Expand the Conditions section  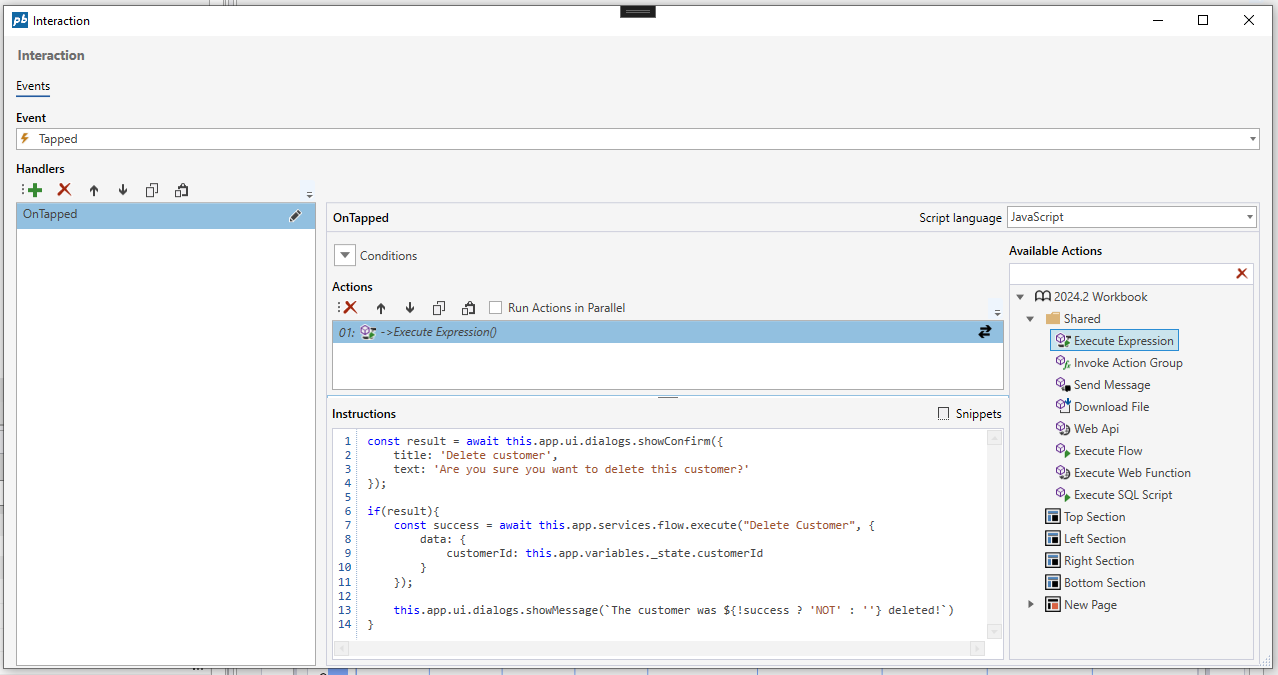click(x=345, y=256)
